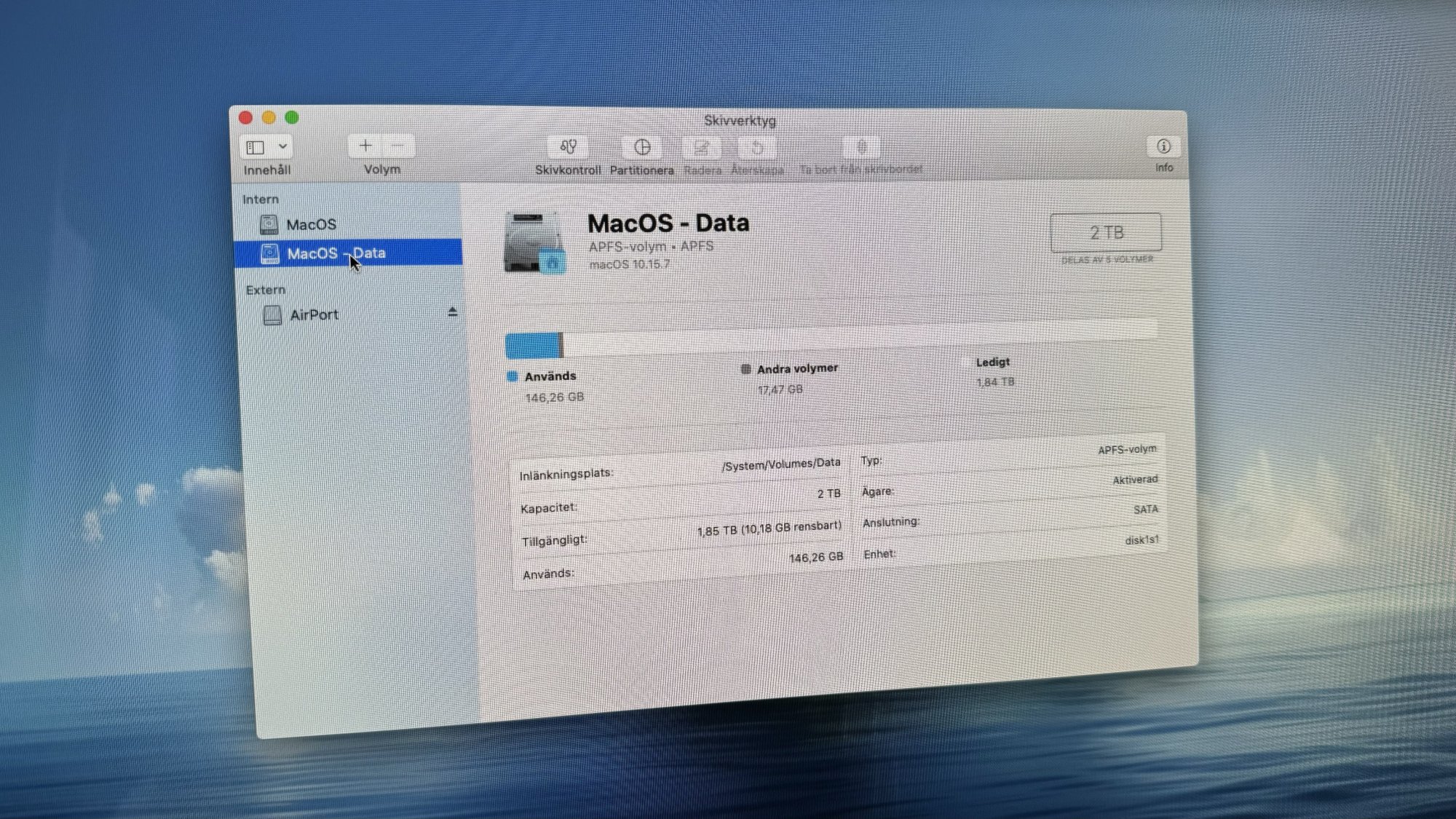The width and height of the screenshot is (1456, 819).
Task: Select MacOS - Data volume
Action: pyautogui.click(x=336, y=253)
